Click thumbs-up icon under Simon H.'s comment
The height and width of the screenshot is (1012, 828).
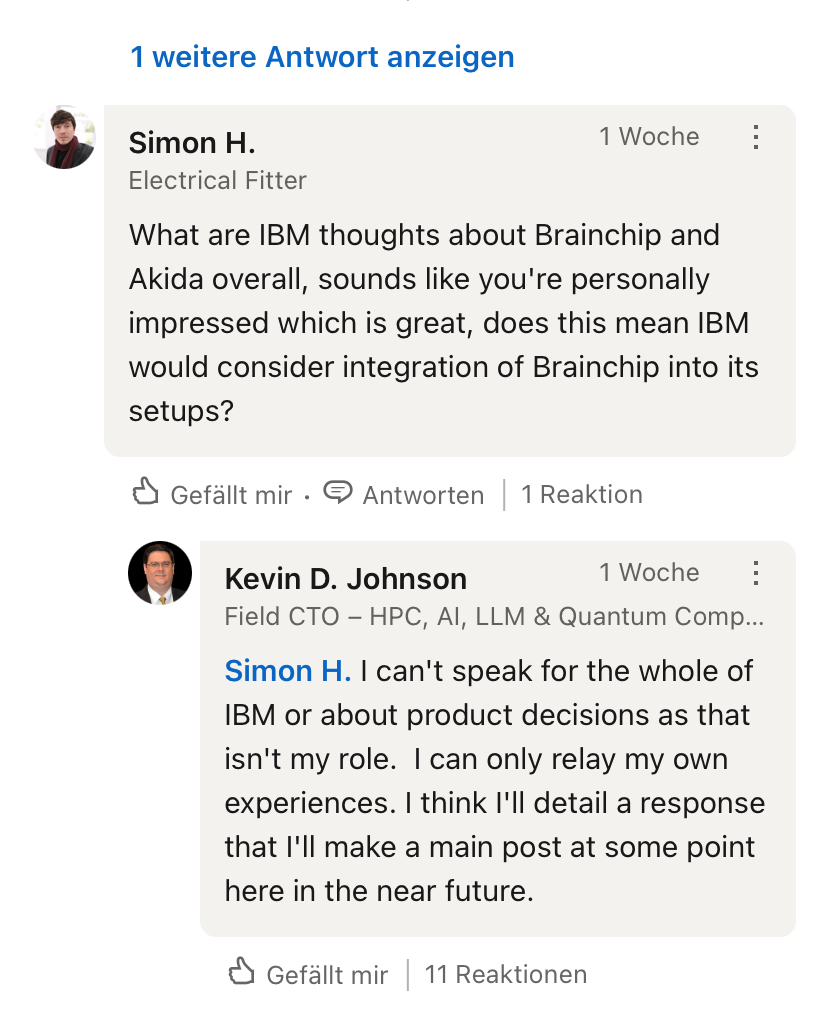(146, 492)
